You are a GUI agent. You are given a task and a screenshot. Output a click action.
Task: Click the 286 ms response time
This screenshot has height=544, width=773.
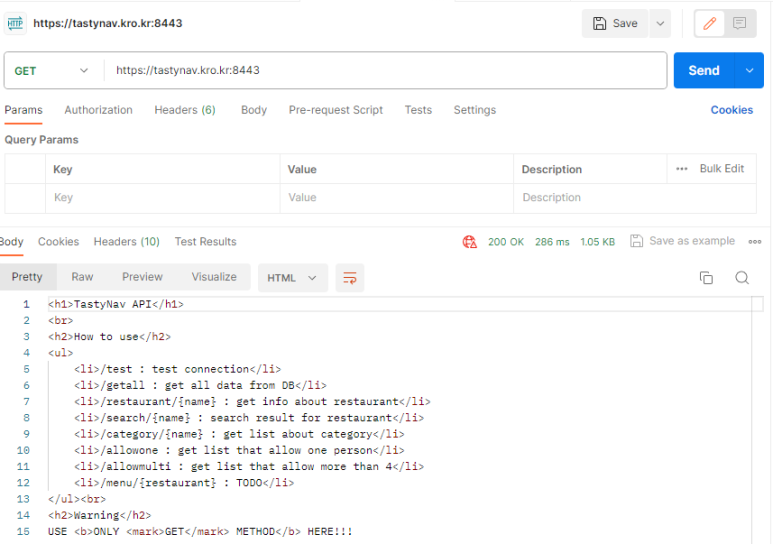click(552, 242)
